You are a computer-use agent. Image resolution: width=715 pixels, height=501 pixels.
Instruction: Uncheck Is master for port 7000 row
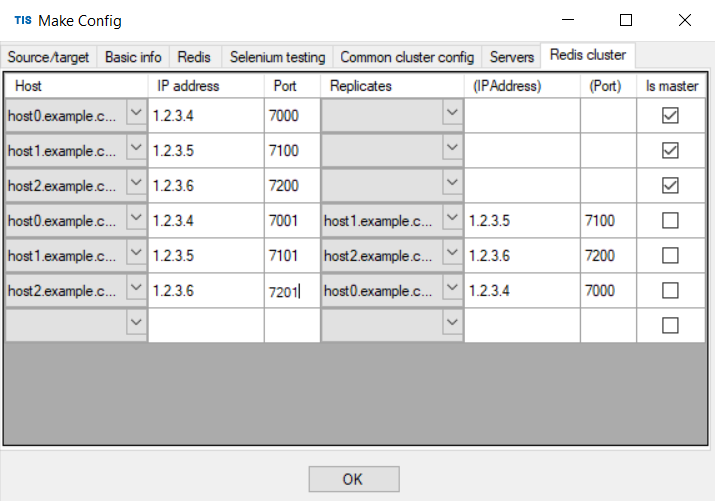670,115
